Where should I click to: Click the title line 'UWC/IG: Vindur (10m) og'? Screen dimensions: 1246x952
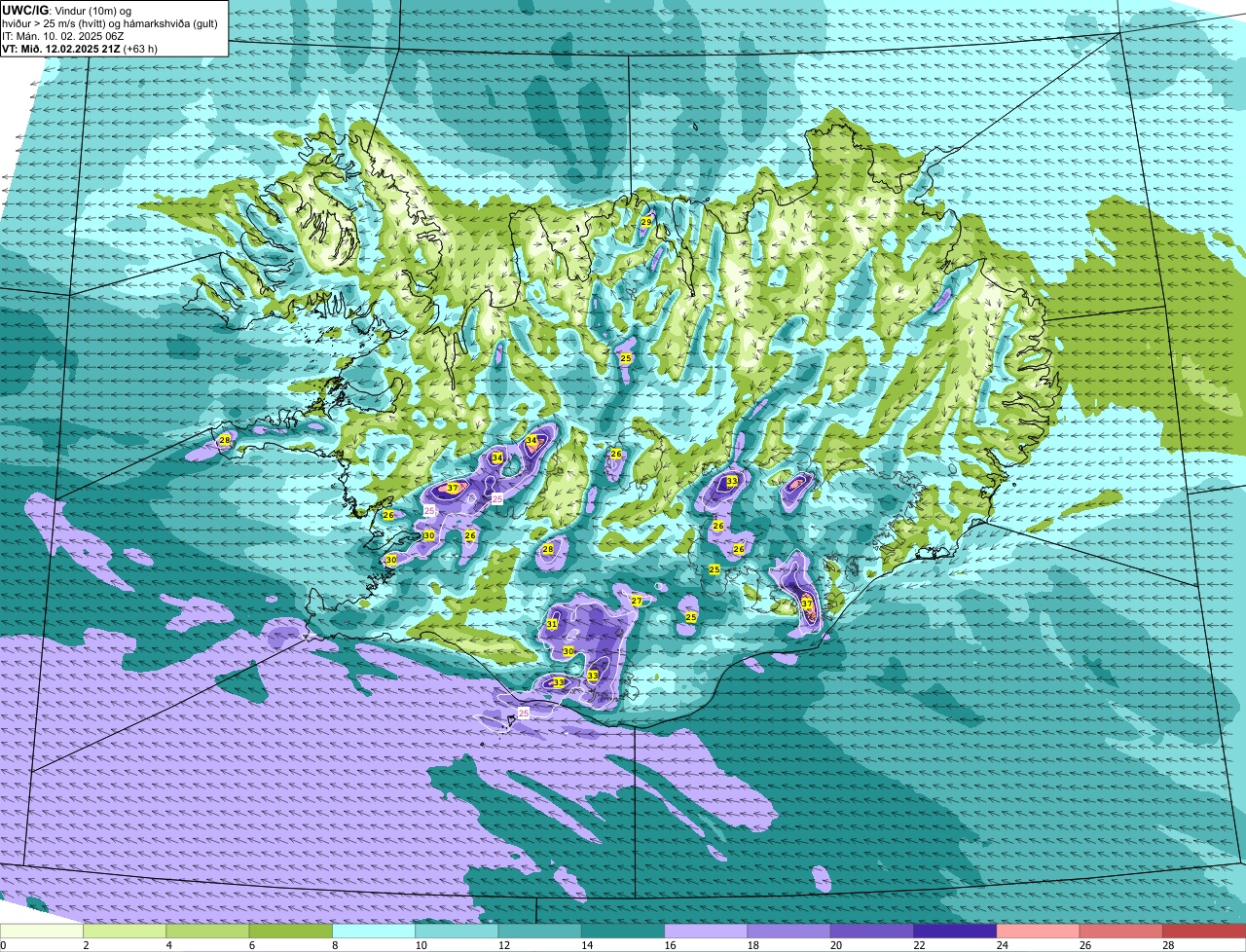pos(66,10)
